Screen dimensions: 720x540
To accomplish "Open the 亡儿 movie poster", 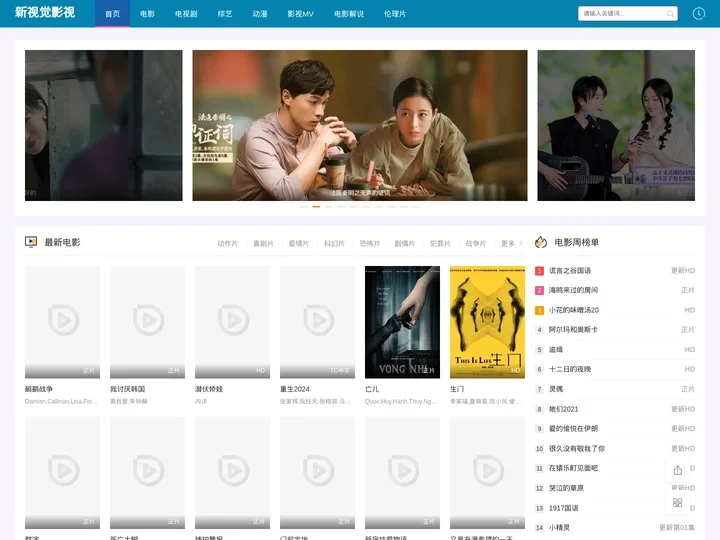I will (x=402, y=322).
